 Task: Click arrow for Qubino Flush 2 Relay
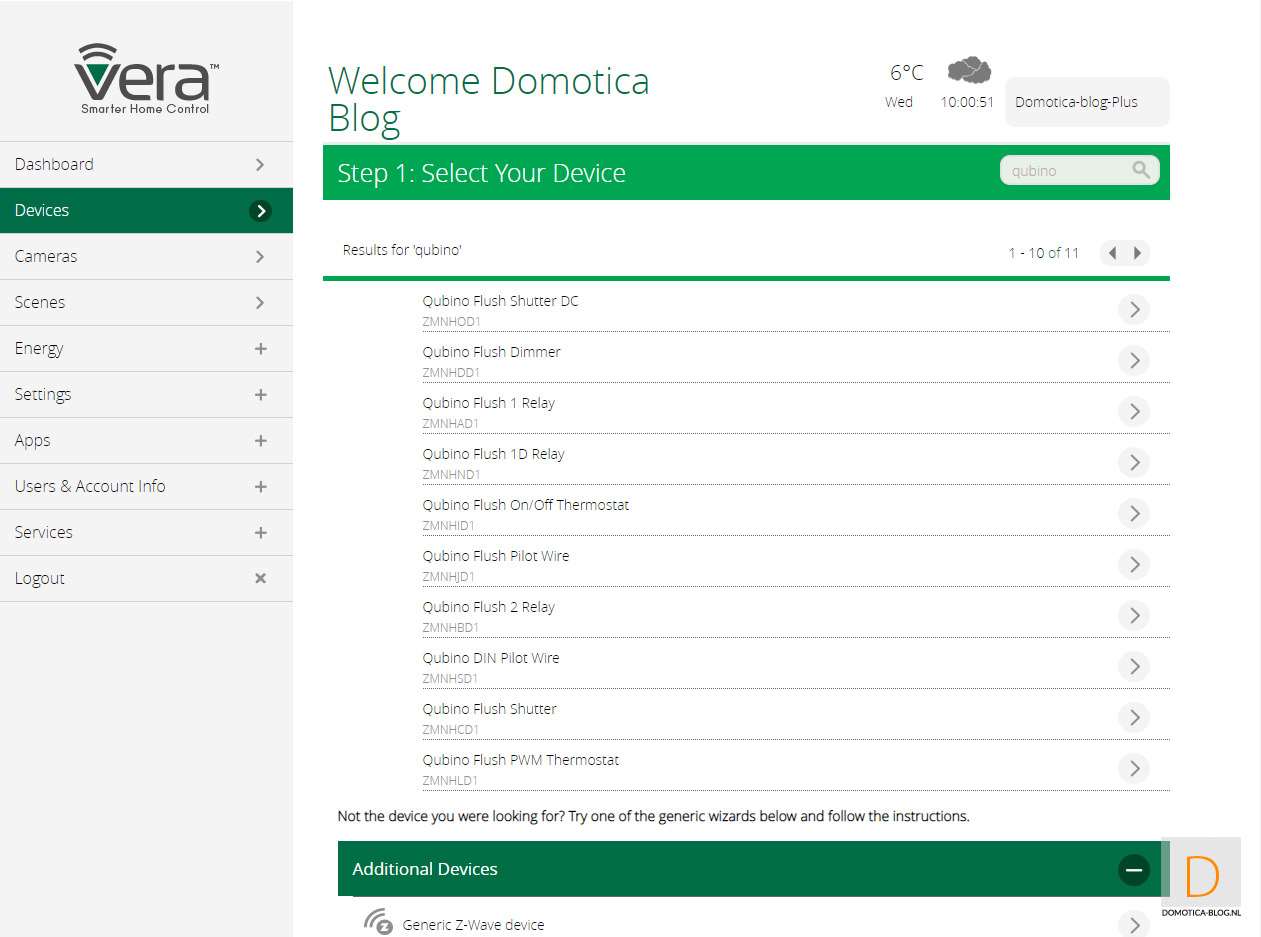[1133, 615]
